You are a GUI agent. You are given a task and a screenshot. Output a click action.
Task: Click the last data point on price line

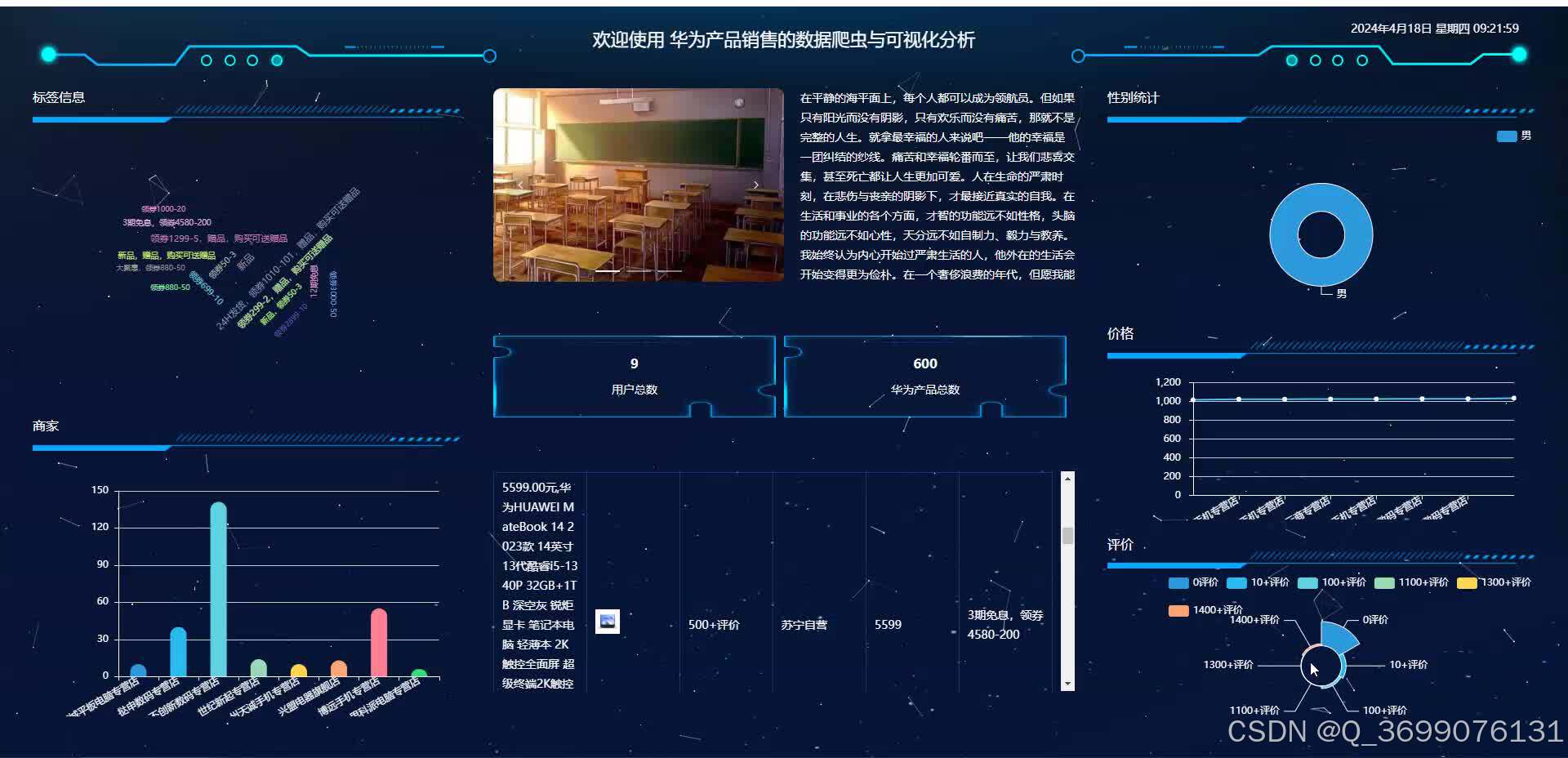coord(1513,398)
